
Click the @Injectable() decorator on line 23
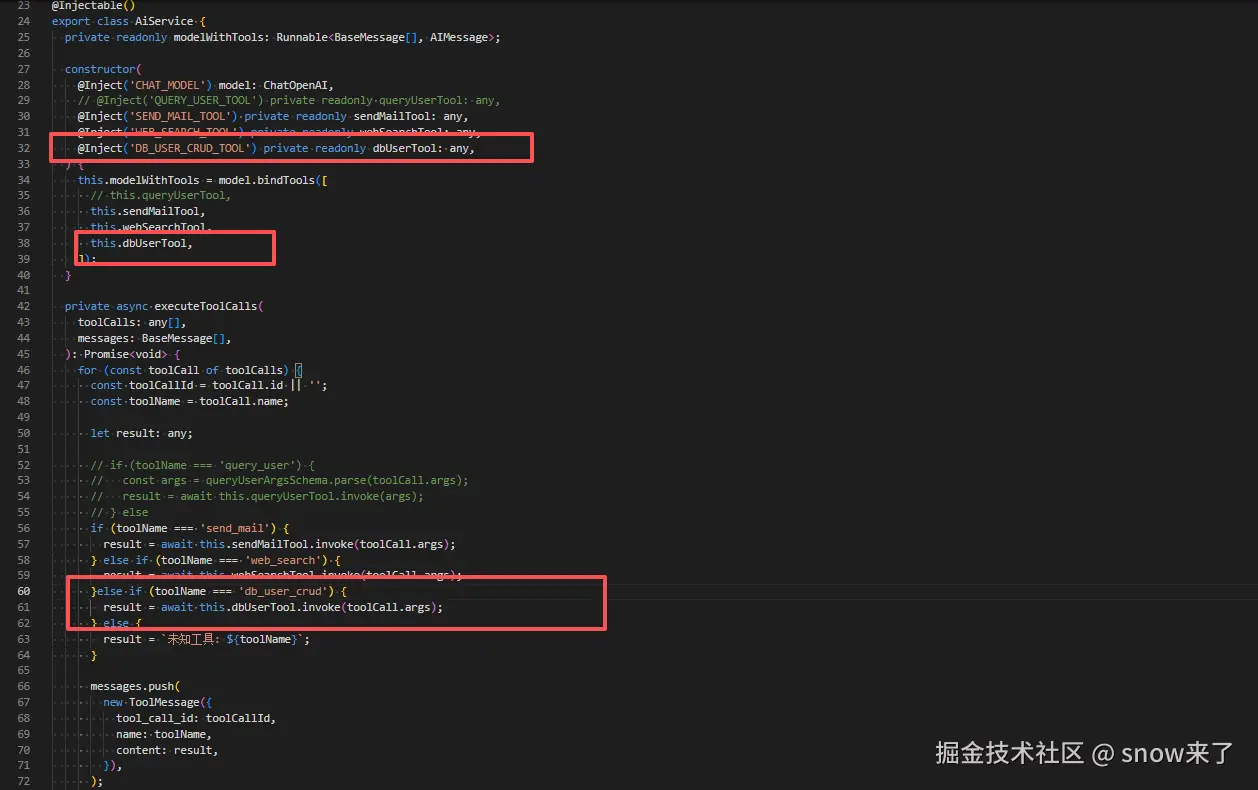click(x=94, y=6)
